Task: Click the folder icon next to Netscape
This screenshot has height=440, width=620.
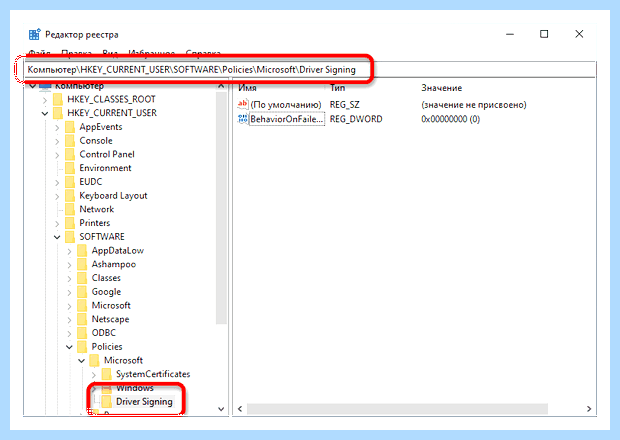Action: pyautogui.click(x=82, y=319)
